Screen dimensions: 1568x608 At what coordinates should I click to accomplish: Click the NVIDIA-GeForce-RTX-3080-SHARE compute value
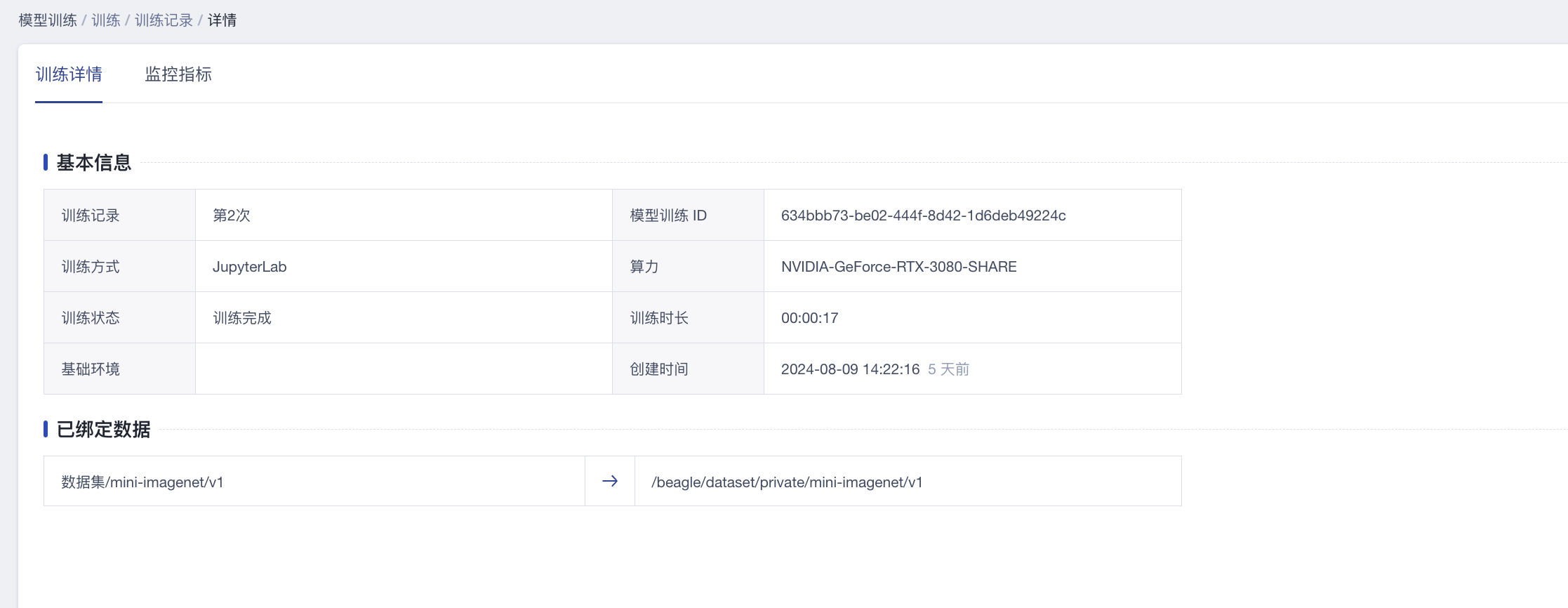coord(898,267)
